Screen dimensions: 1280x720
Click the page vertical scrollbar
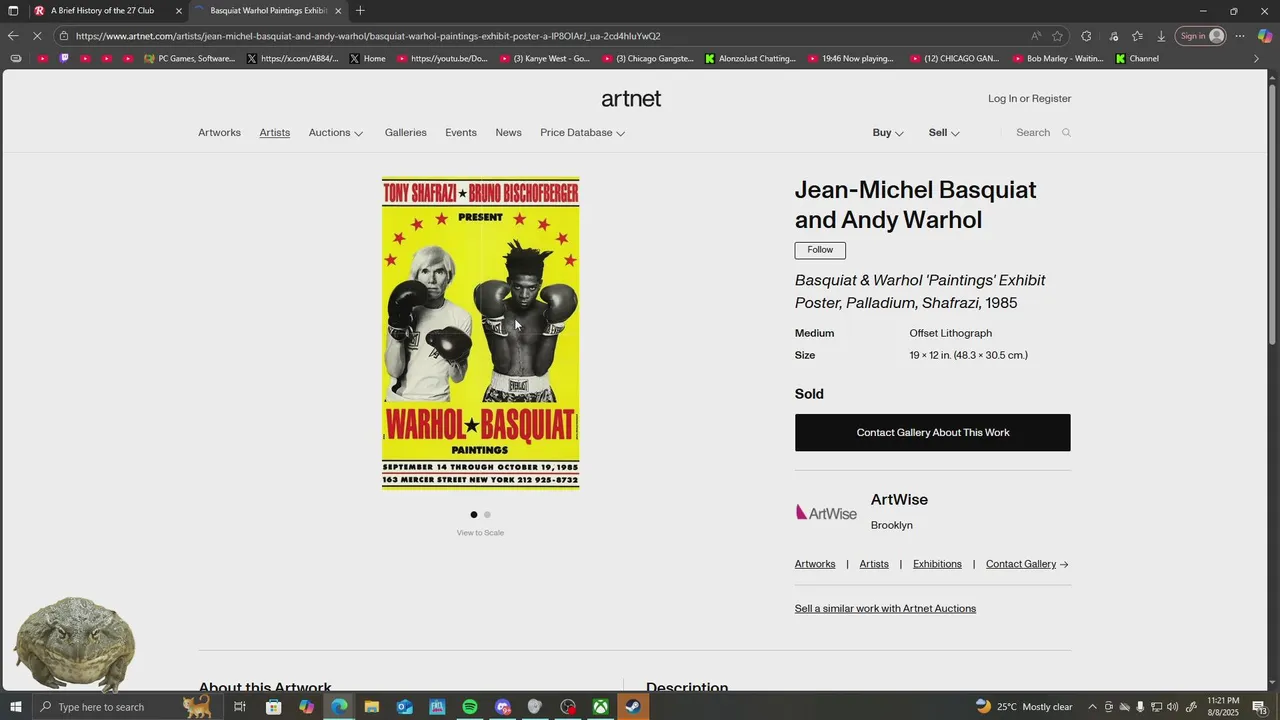tap(1272, 215)
